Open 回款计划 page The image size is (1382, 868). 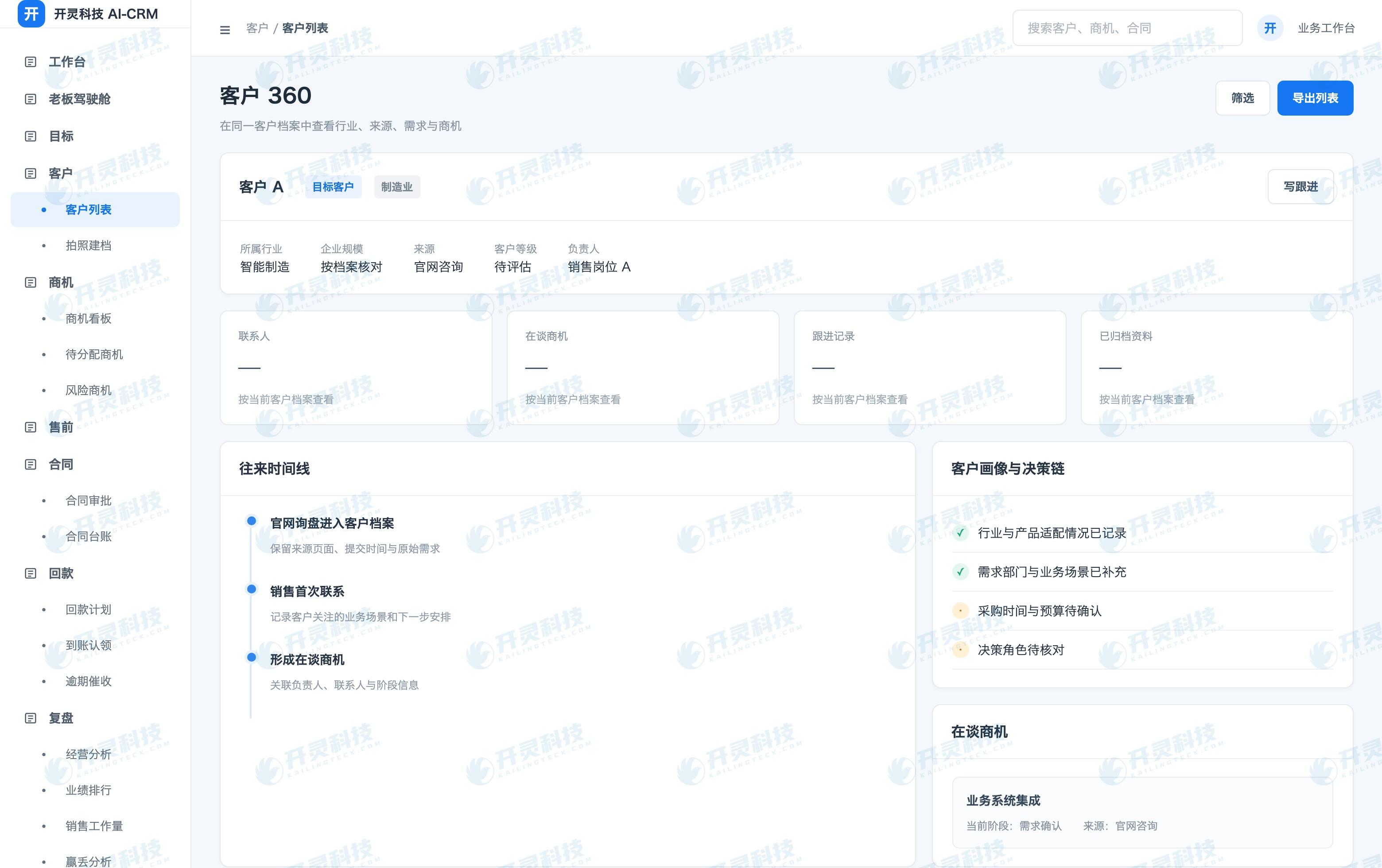[x=95, y=609]
